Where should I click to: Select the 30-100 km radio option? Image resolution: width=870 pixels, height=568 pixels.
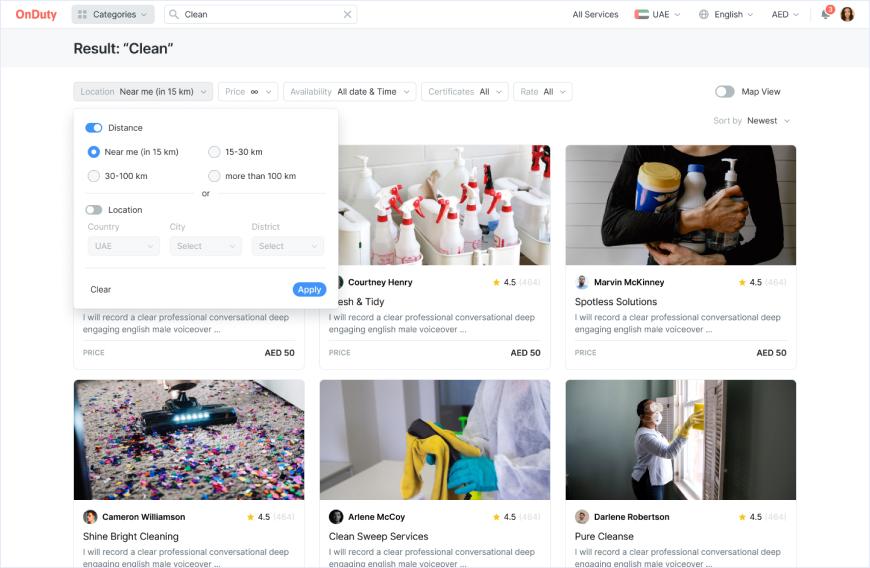[94, 176]
